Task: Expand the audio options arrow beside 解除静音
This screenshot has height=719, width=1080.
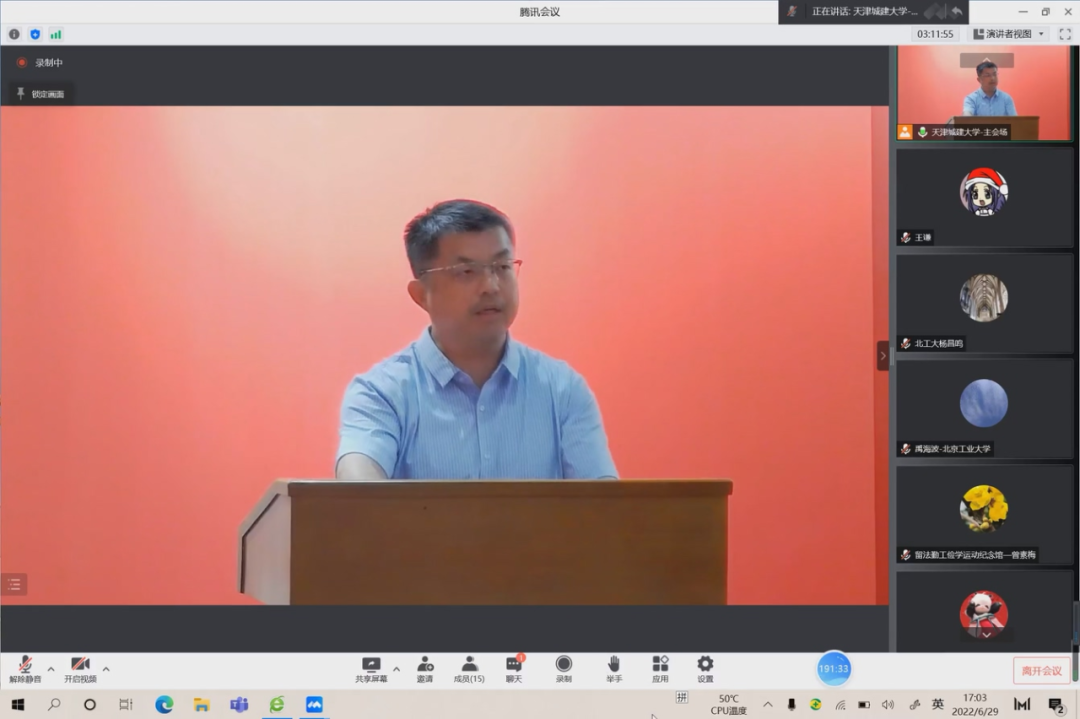Action: click(x=51, y=669)
